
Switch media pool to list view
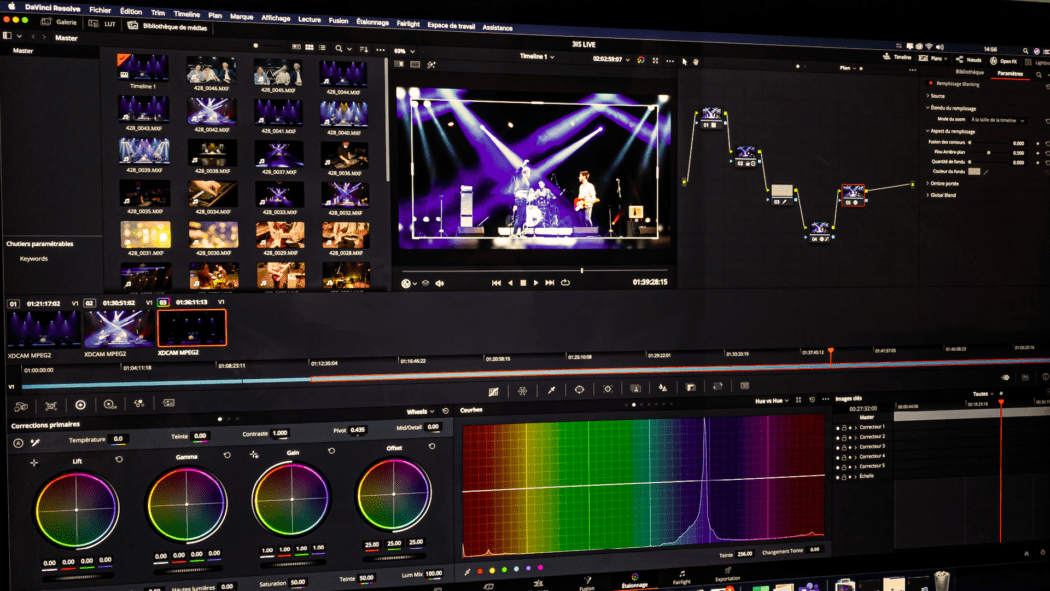(x=322, y=48)
